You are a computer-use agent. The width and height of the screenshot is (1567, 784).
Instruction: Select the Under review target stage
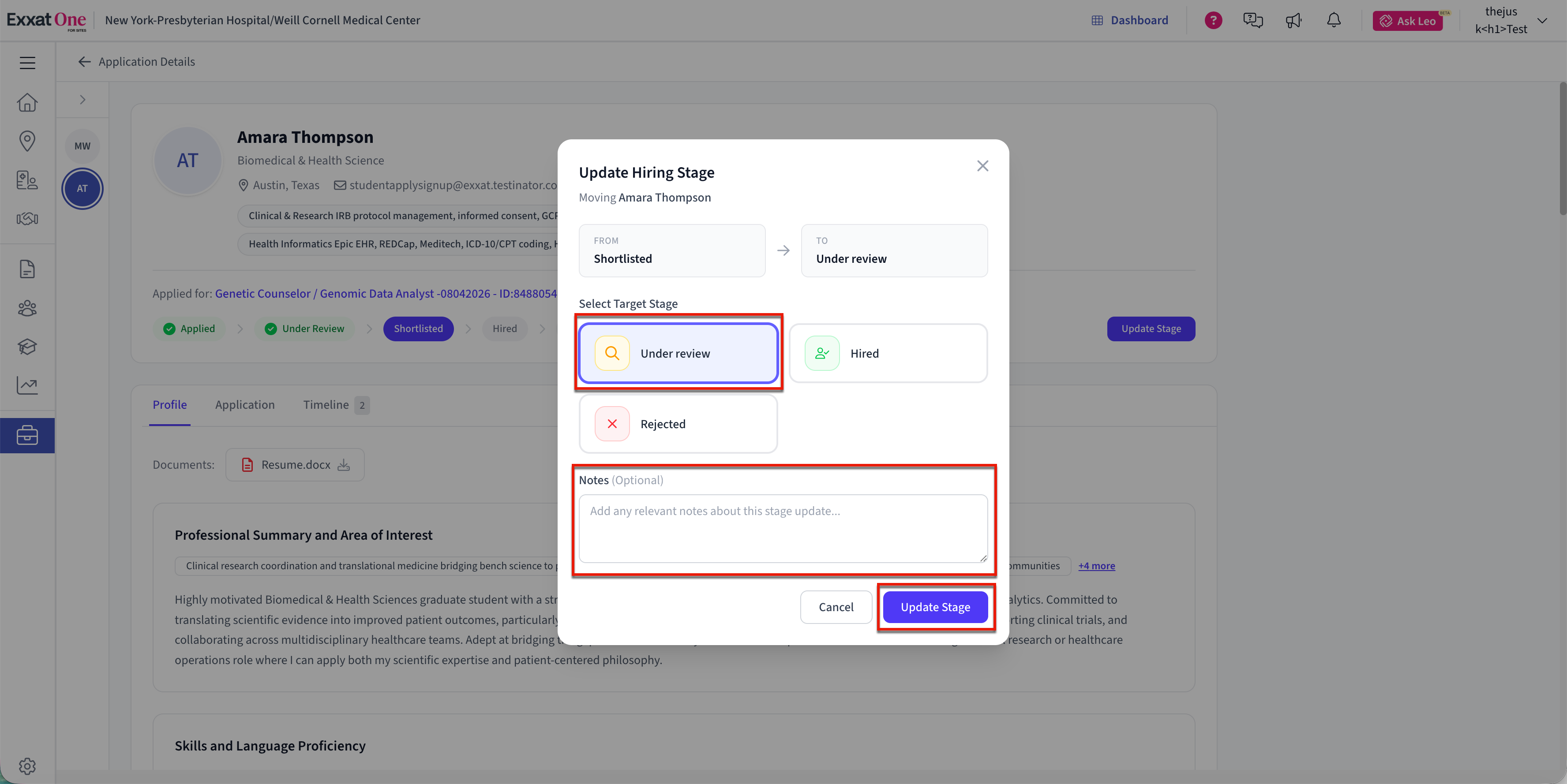(678, 353)
